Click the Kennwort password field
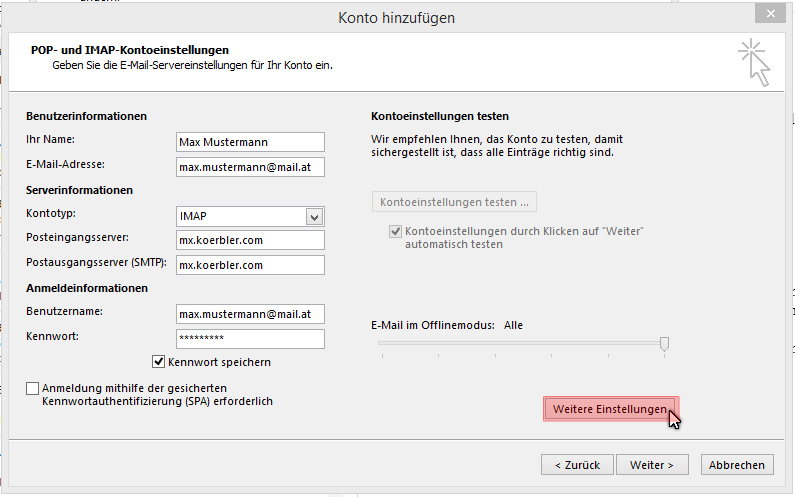795x497 pixels. [x=250, y=339]
